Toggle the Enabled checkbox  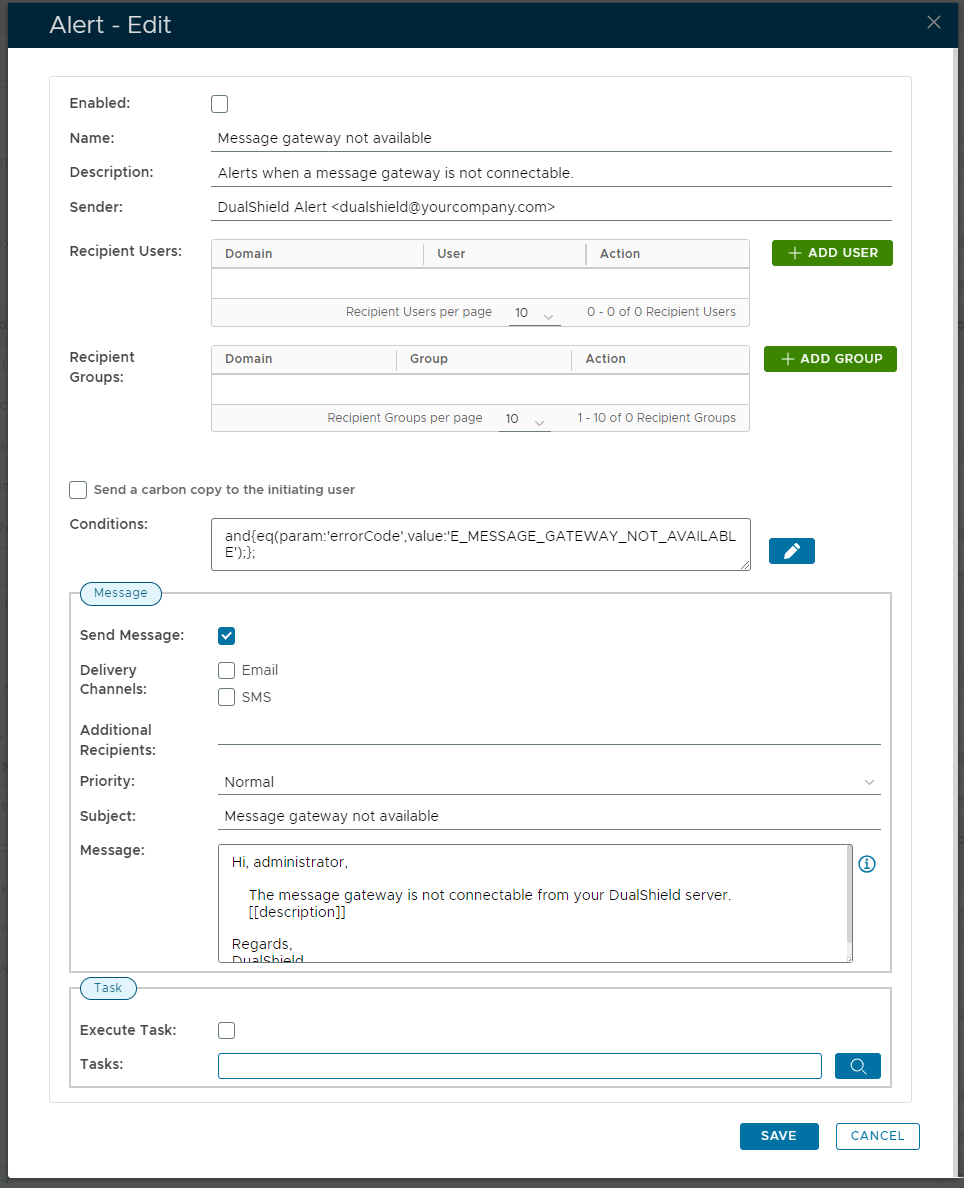pos(220,104)
